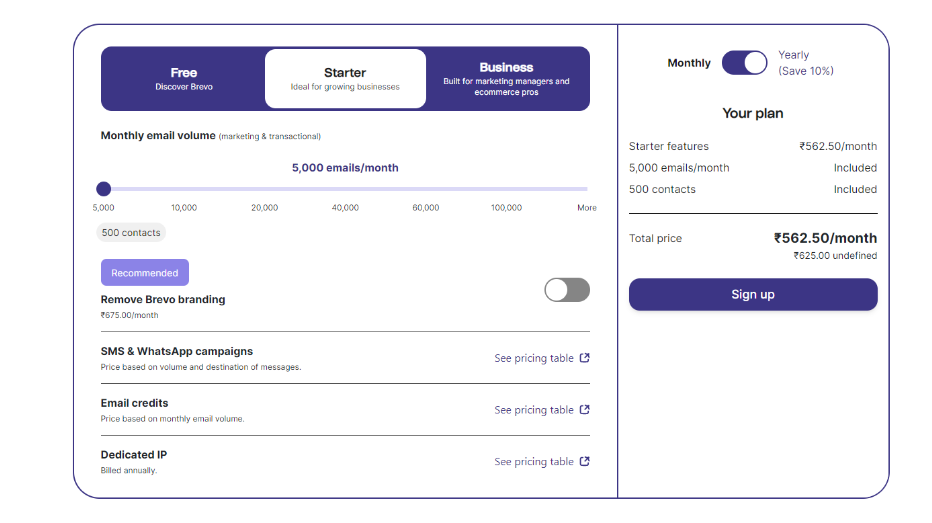
Task: Click the Sign up button
Action: (x=753, y=294)
